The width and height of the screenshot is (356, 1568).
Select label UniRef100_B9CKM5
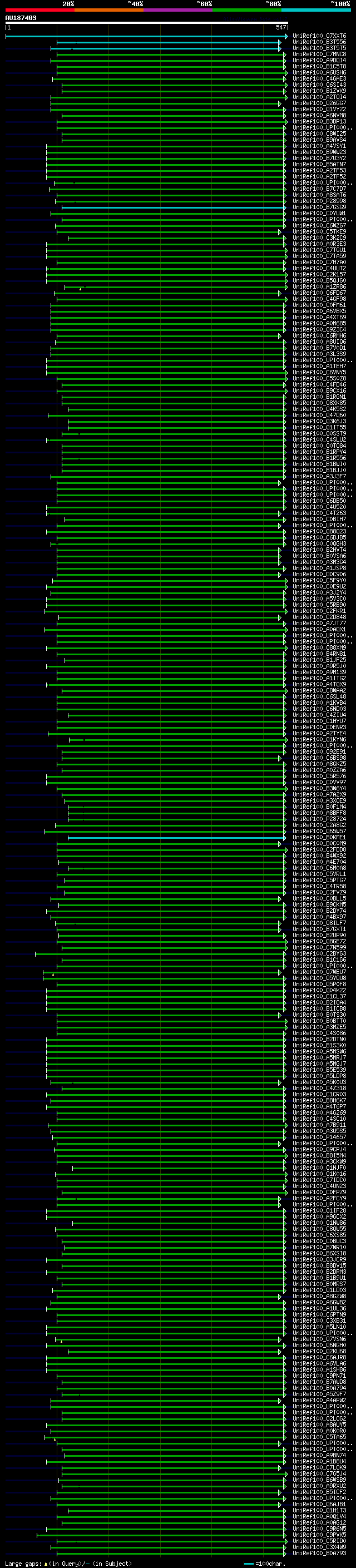319,904
